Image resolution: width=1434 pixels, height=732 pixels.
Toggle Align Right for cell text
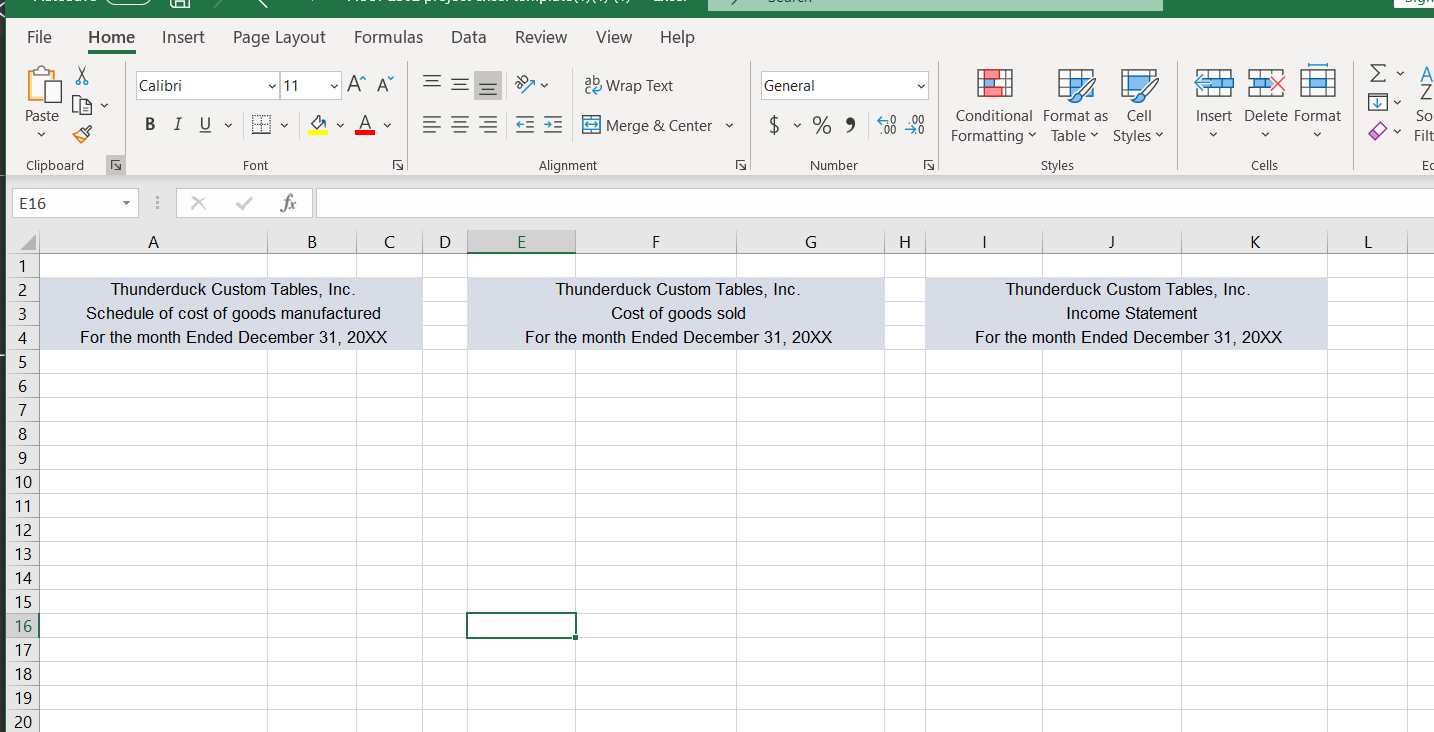[488, 125]
